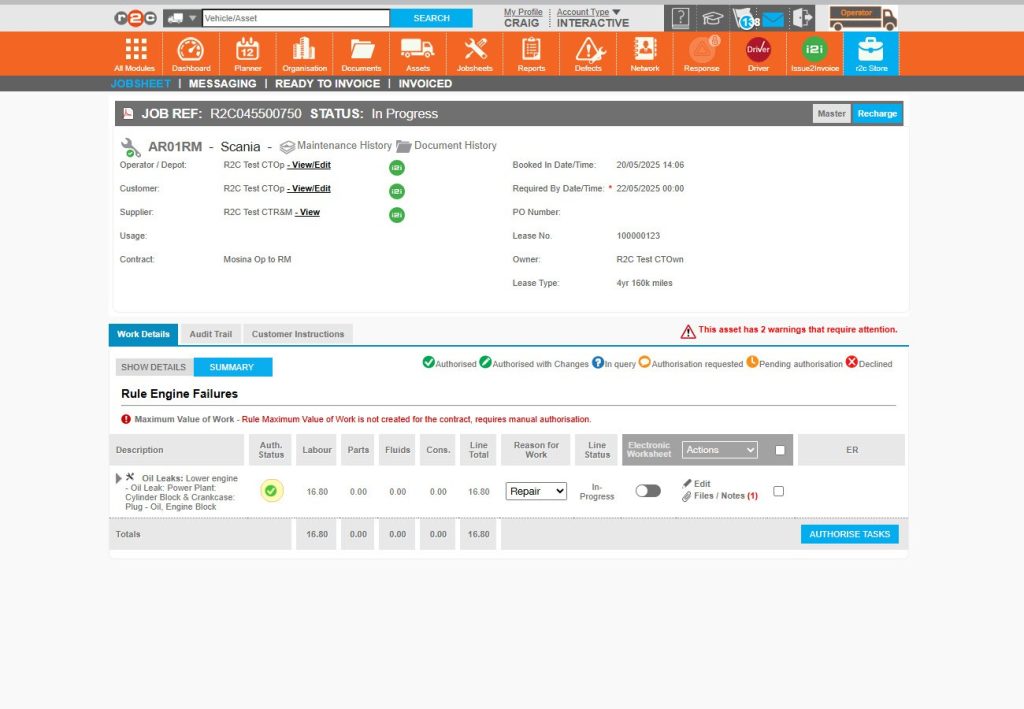Tick the checkbox beside Files / Notes
1024x709 pixels.
coord(777,491)
